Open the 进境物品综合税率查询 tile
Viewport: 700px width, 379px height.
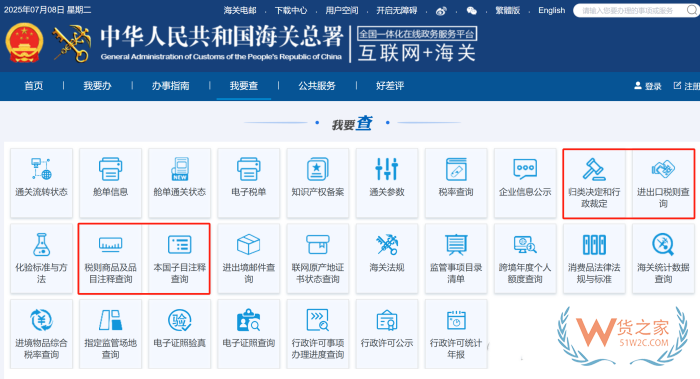pos(42,334)
